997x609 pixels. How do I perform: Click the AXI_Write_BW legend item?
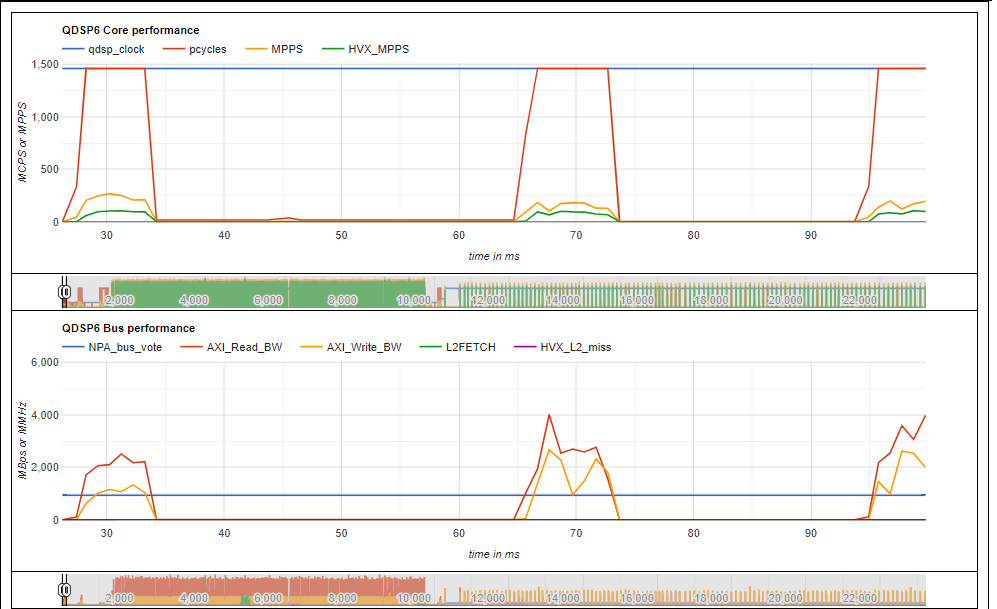(x=351, y=348)
